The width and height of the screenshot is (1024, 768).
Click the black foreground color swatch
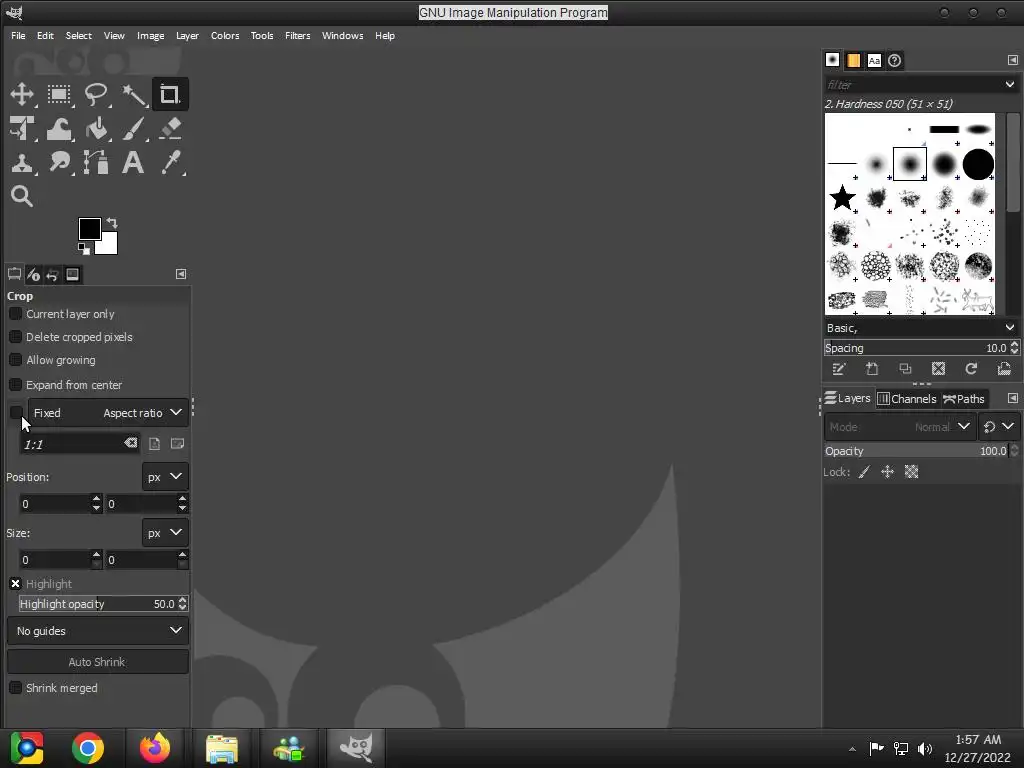coord(89,229)
